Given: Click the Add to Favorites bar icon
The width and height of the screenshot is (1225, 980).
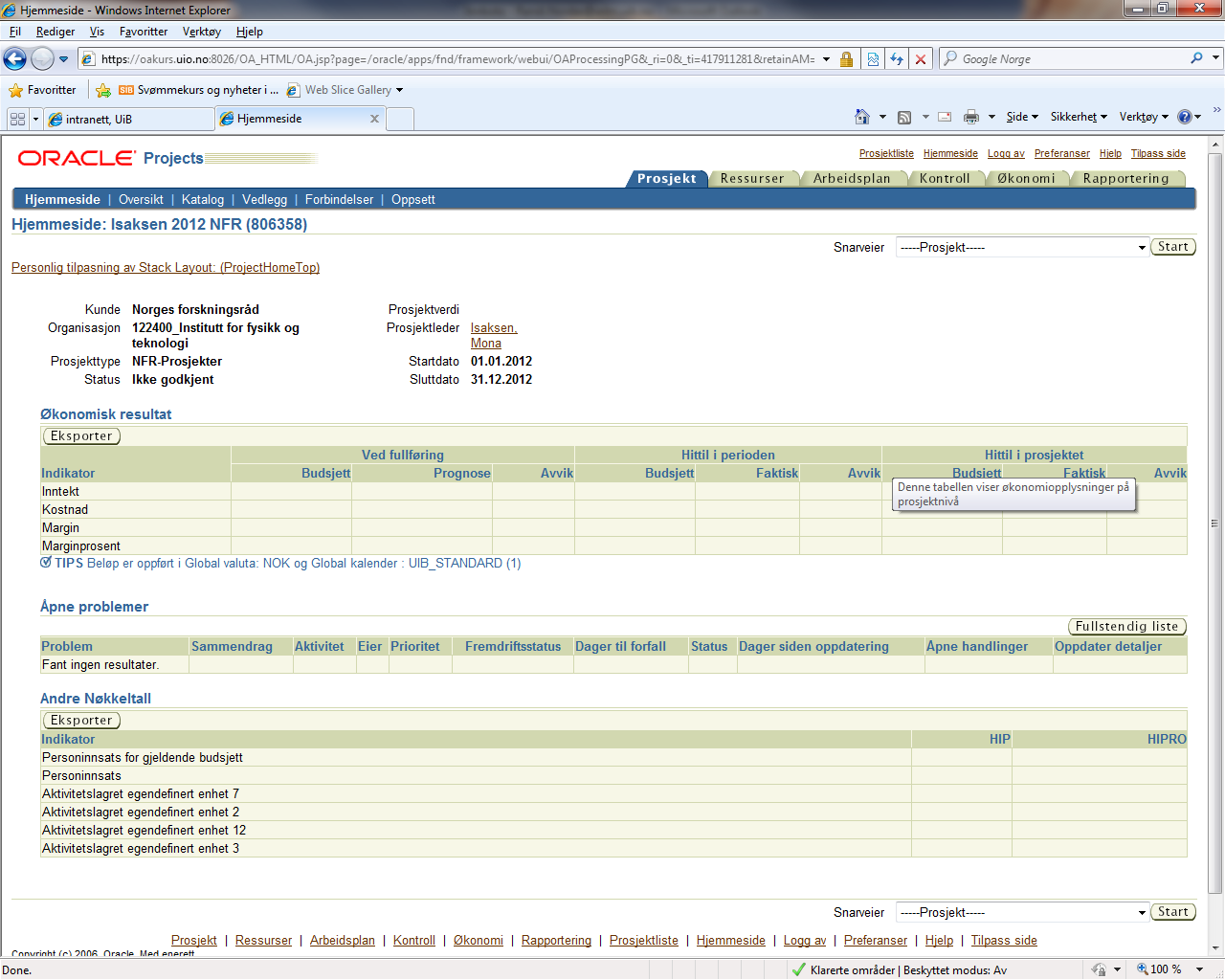Looking at the screenshot, I should pyautogui.click(x=103, y=90).
